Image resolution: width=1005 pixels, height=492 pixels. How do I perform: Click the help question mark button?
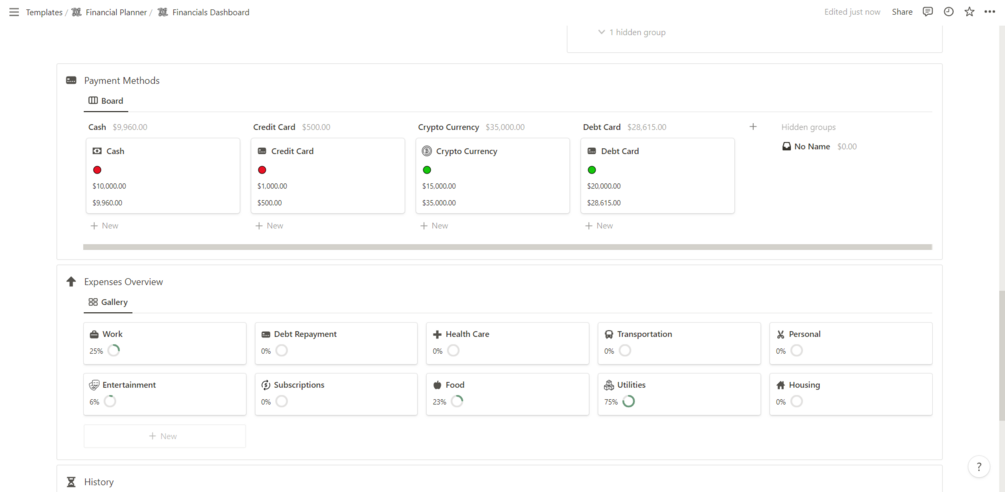979,466
